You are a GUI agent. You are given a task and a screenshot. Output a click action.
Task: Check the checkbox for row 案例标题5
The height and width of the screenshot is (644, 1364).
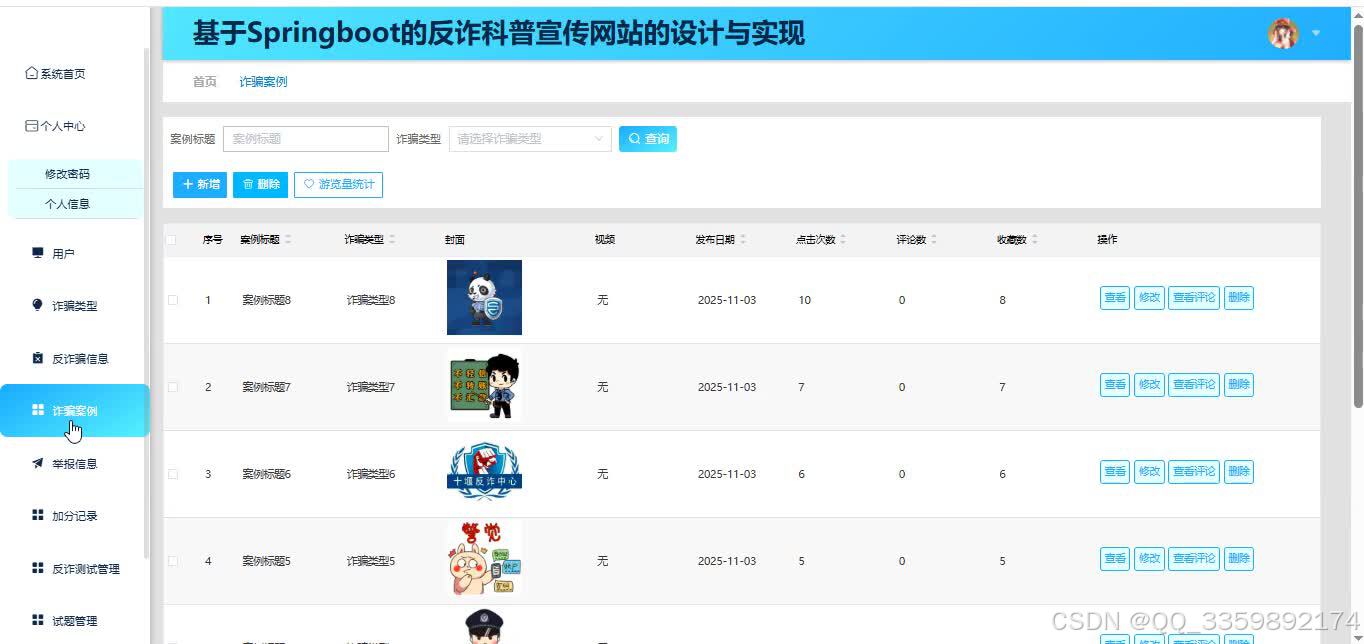[x=172, y=561]
